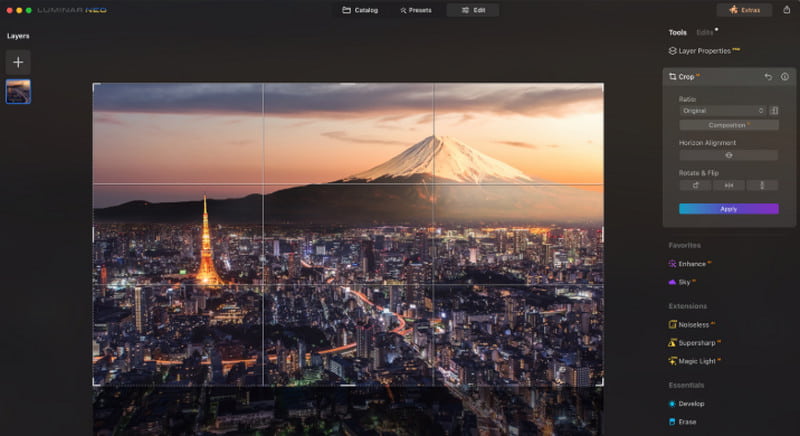Click the Essentials section label
The height and width of the screenshot is (436, 800).
click(x=686, y=385)
